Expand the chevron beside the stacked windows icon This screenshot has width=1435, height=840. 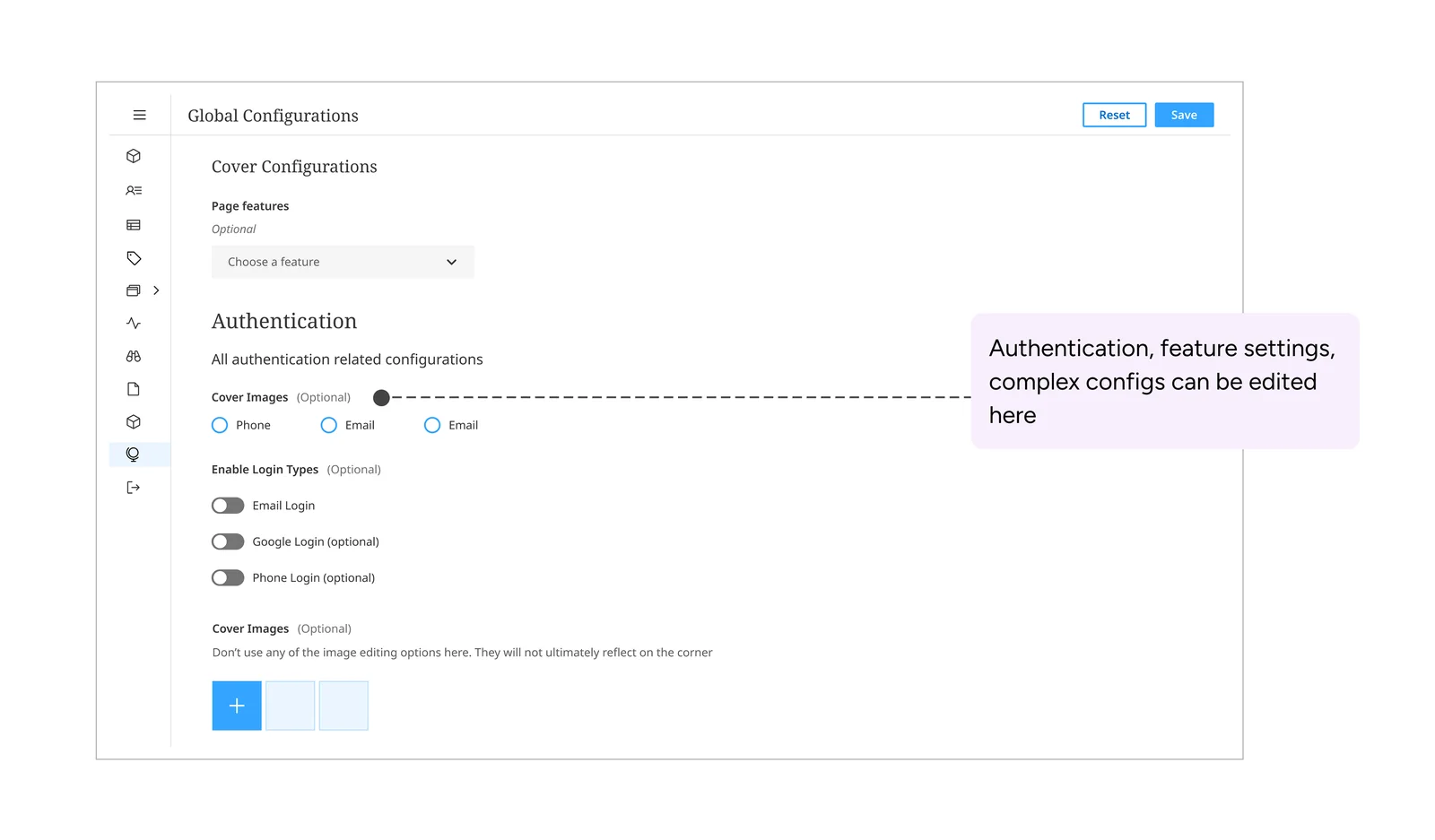click(x=156, y=290)
